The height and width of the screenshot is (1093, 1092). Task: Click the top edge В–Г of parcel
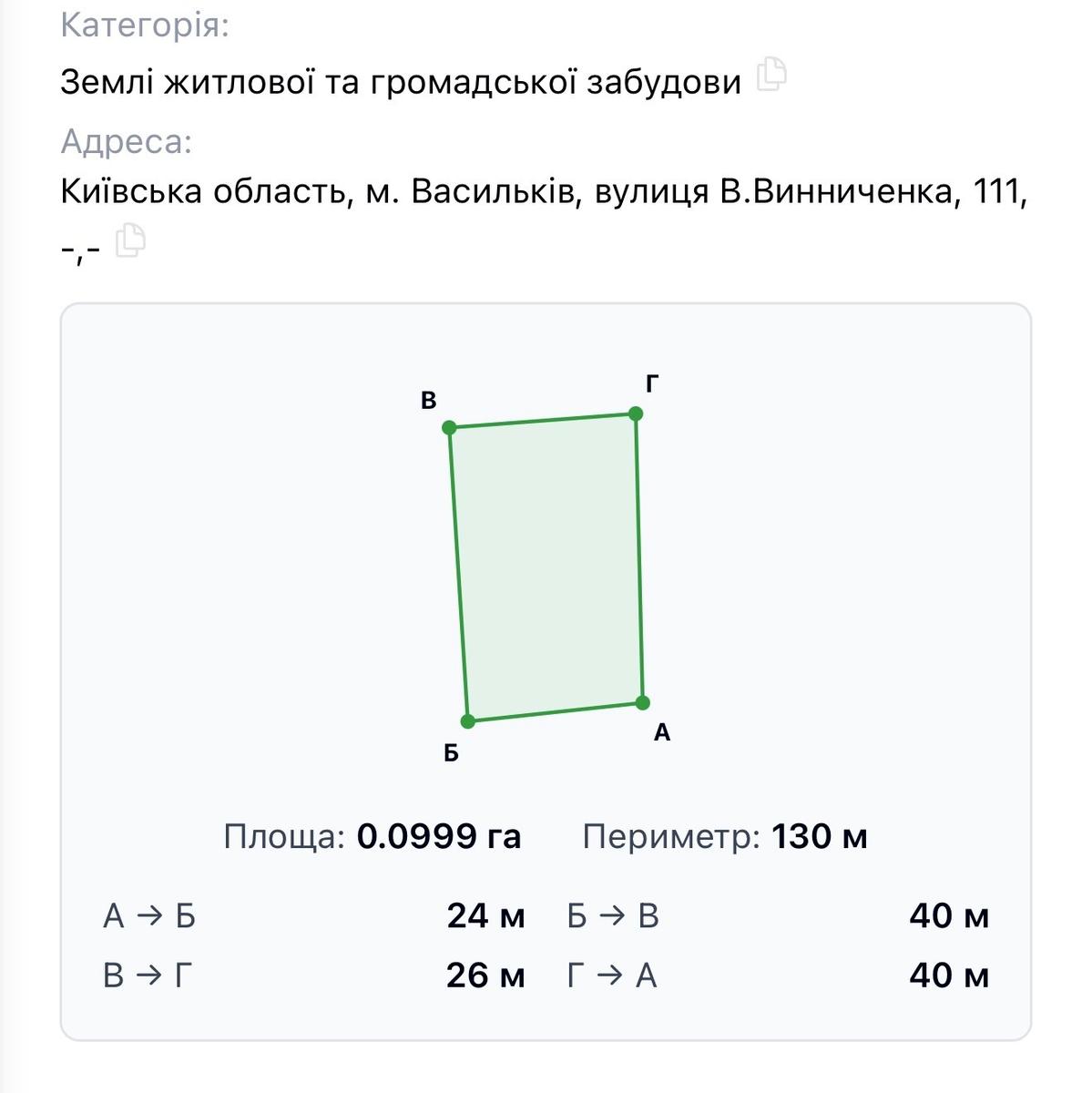543,421
